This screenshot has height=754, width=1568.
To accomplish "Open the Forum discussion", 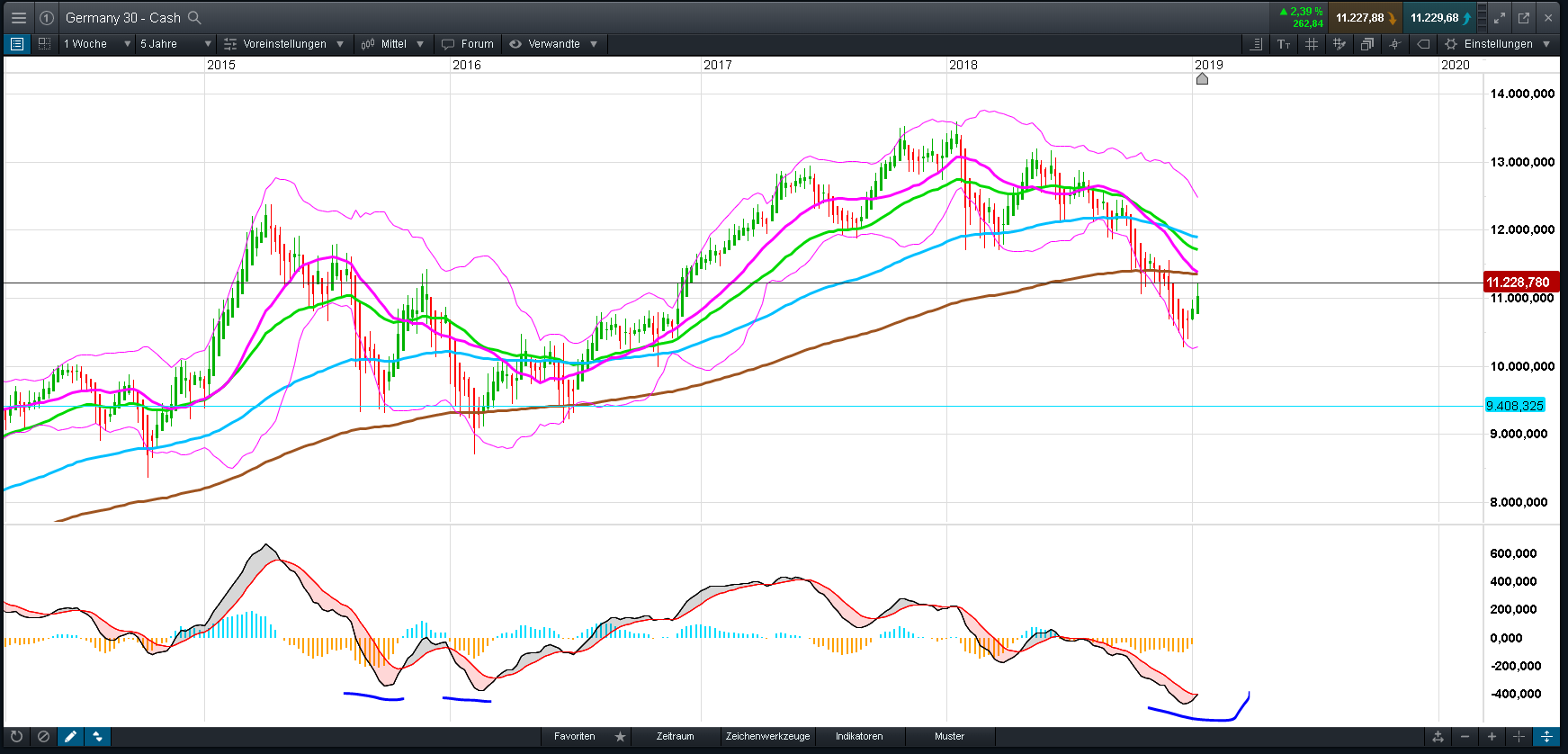I will click(468, 44).
